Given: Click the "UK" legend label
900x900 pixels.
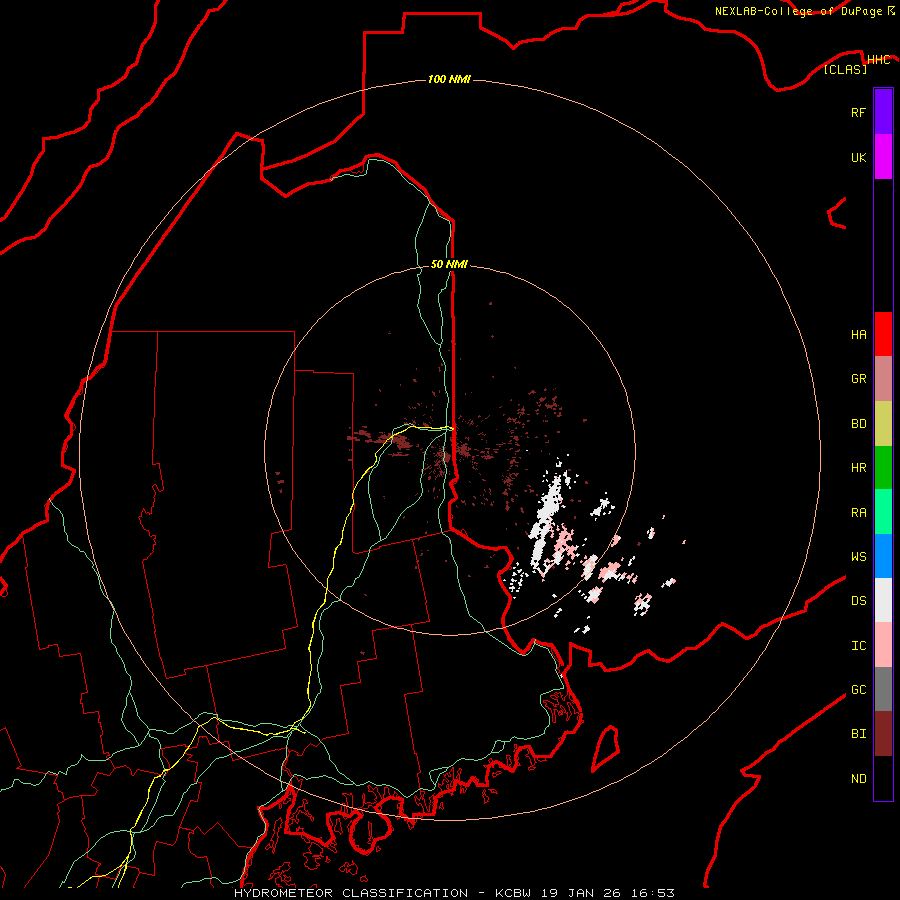Looking at the screenshot, I should tap(858, 157).
